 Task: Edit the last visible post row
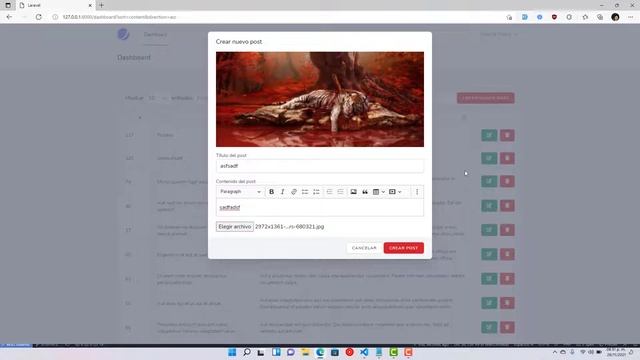coord(489,327)
